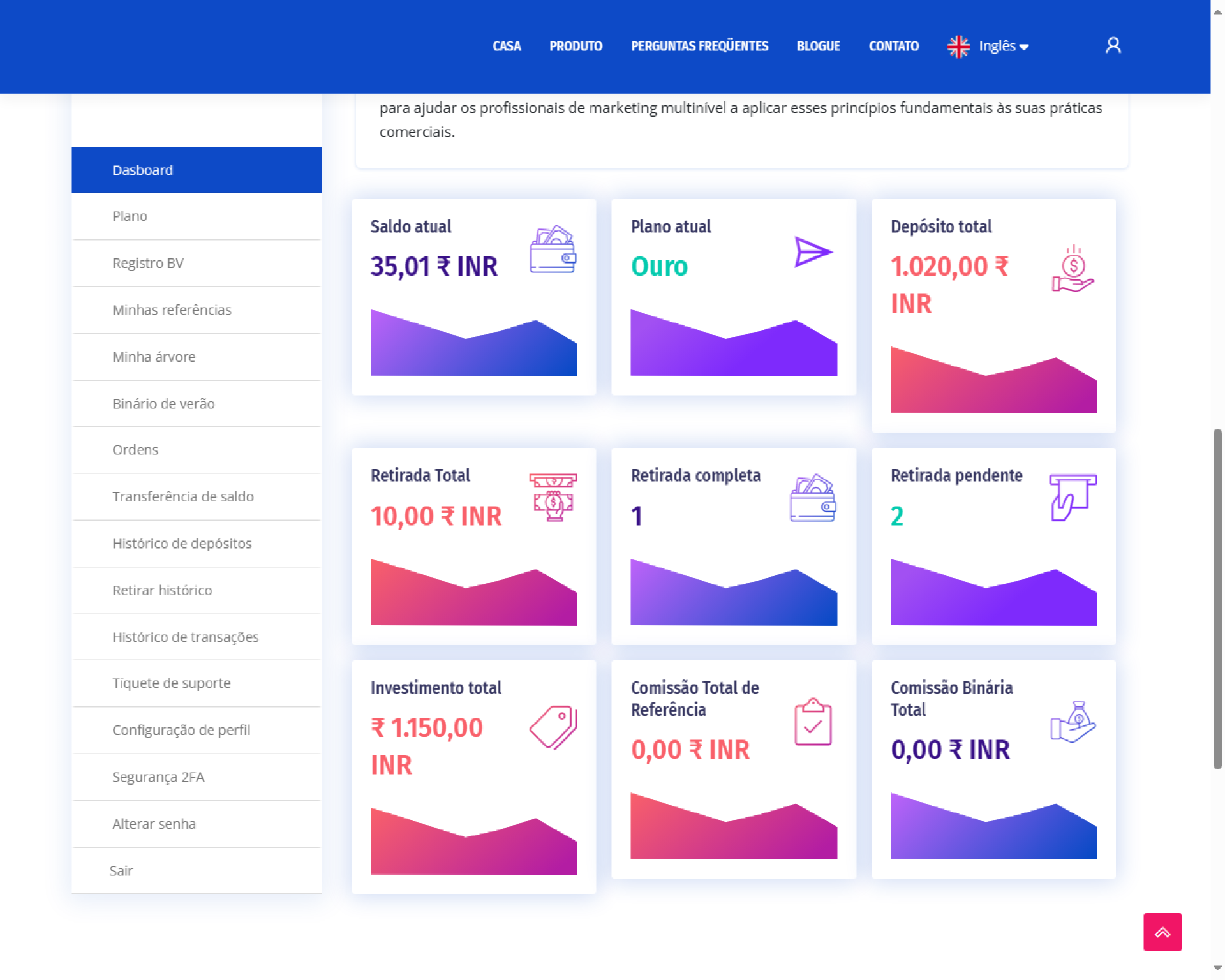Click the price tag icon on Investimento total
This screenshot has width=1225, height=980.
click(x=553, y=727)
